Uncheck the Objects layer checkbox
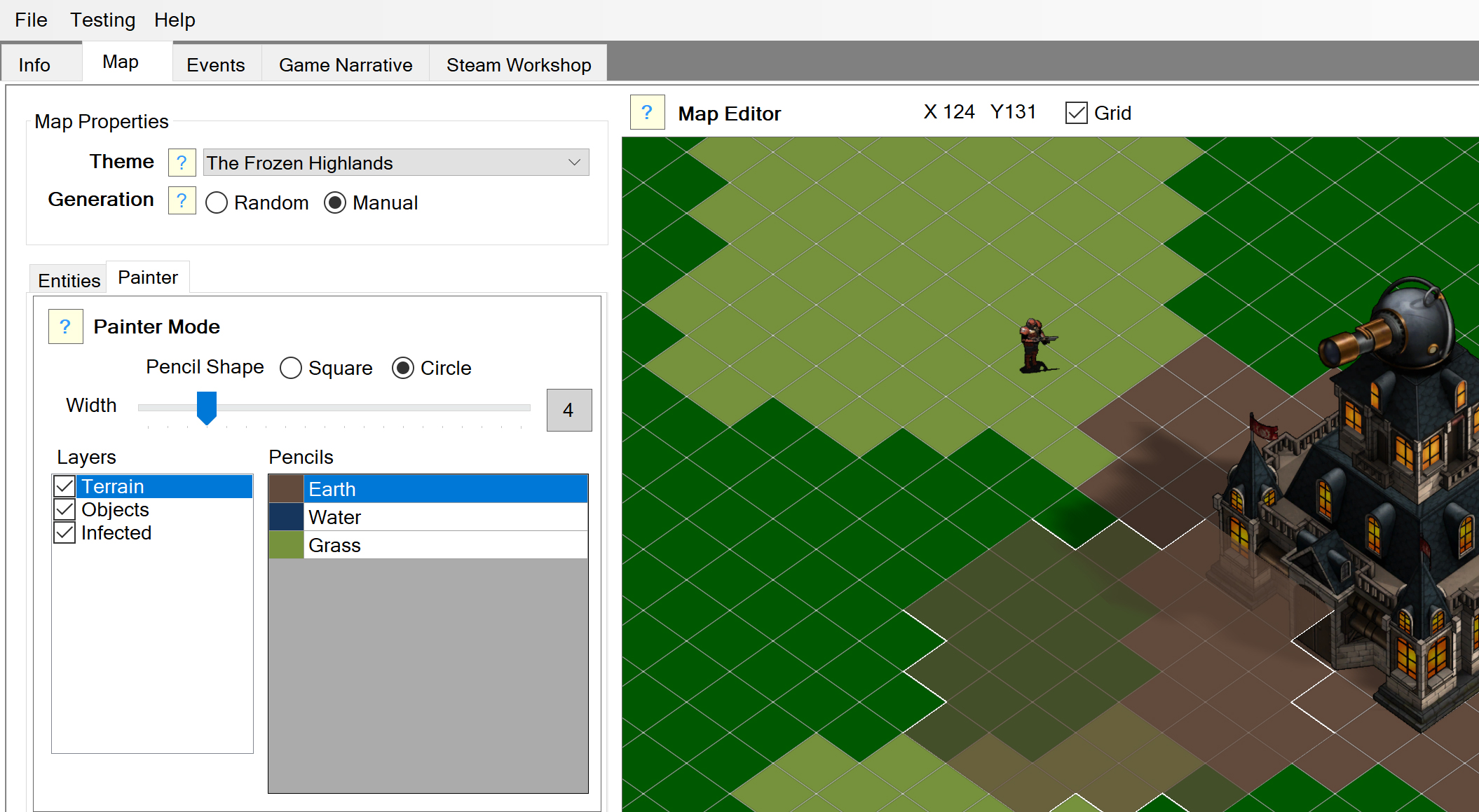This screenshot has height=812, width=1479. pyautogui.click(x=64, y=509)
